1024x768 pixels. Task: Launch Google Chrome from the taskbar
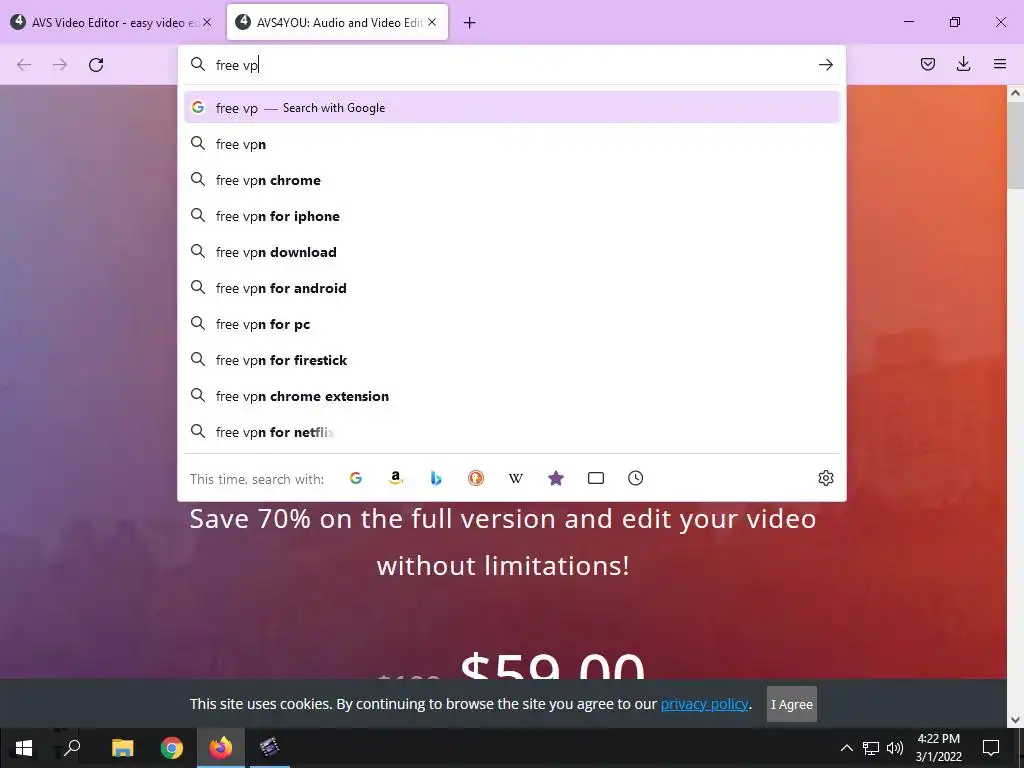click(172, 748)
